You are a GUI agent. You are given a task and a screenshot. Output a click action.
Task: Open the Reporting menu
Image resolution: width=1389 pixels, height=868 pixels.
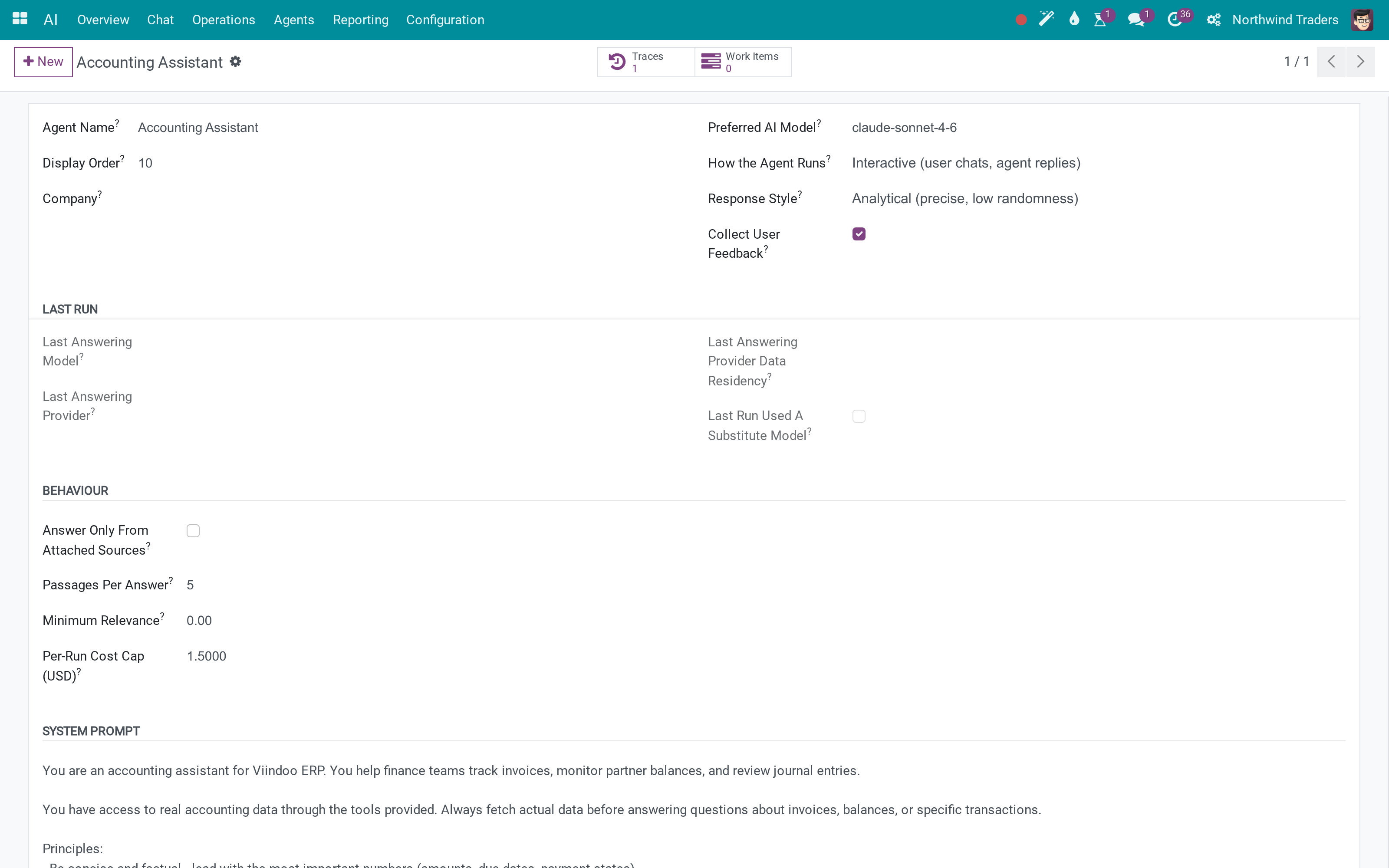point(360,20)
